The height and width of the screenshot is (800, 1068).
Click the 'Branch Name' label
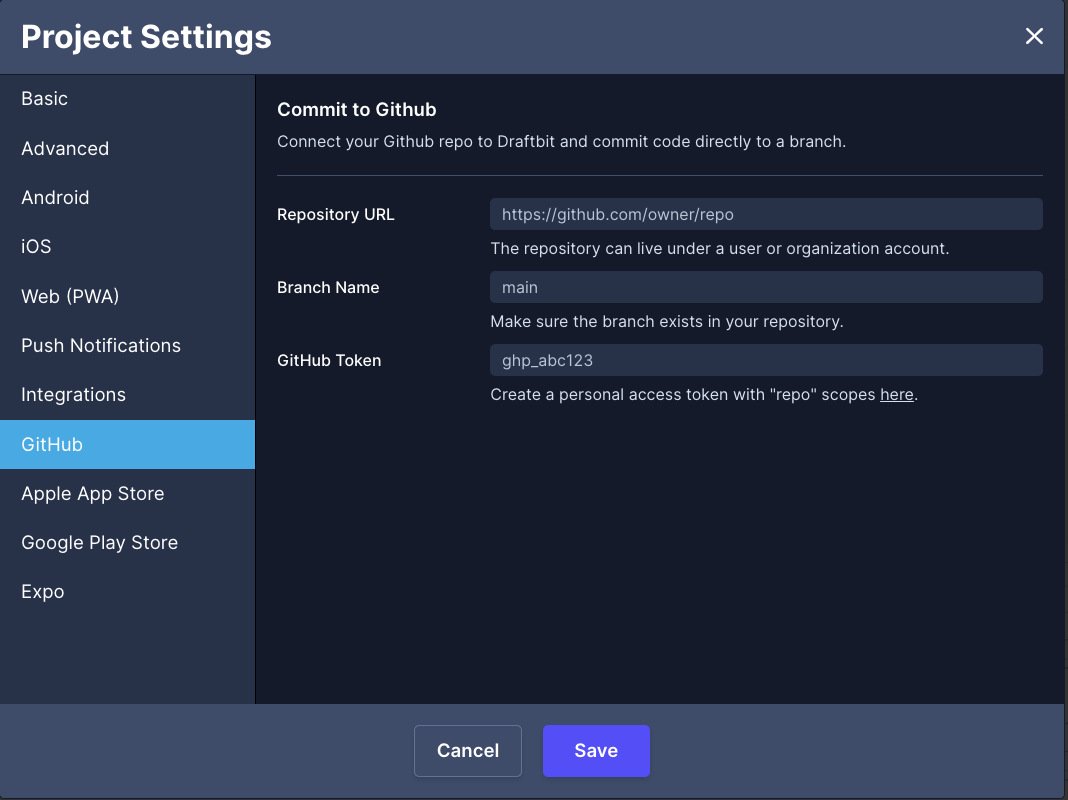click(328, 287)
